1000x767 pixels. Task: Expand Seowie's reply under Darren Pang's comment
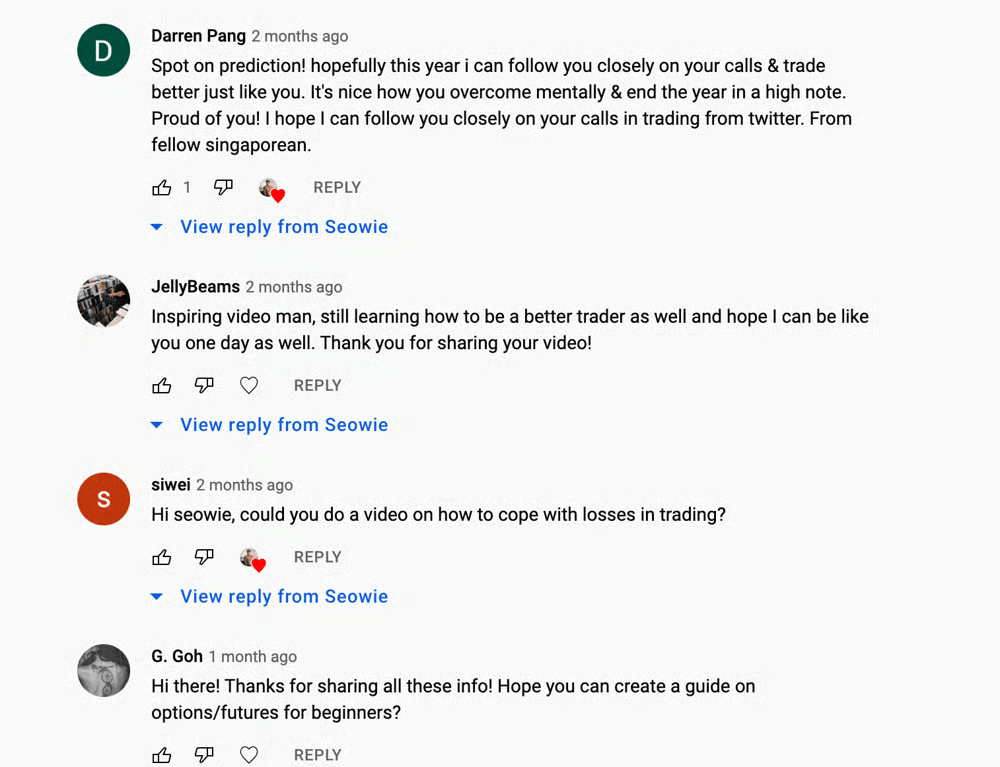click(283, 227)
